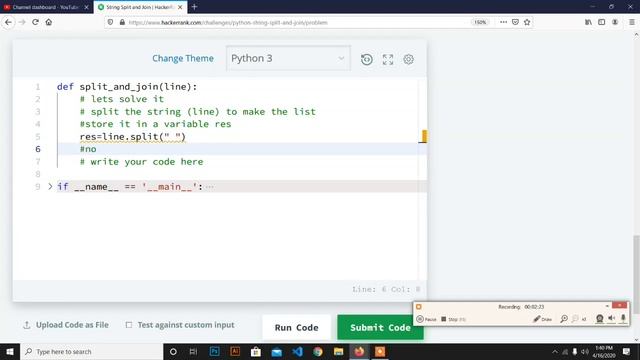View site security lock info
This screenshot has height=360, width=640.
tap(122, 22)
